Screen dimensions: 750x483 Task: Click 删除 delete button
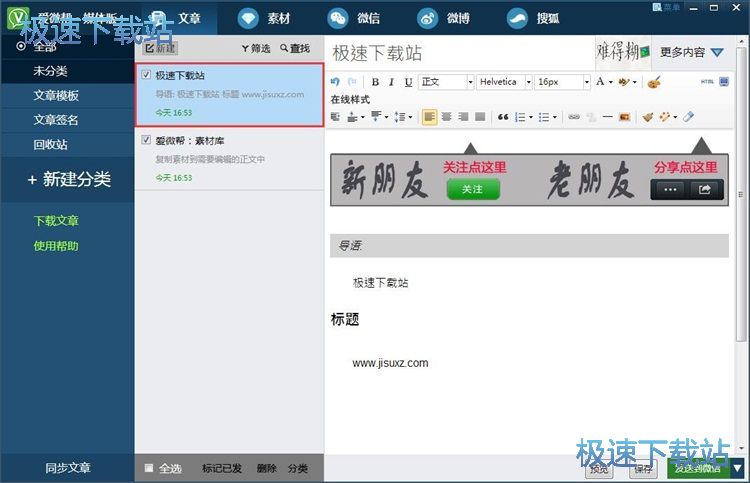pyautogui.click(x=266, y=468)
